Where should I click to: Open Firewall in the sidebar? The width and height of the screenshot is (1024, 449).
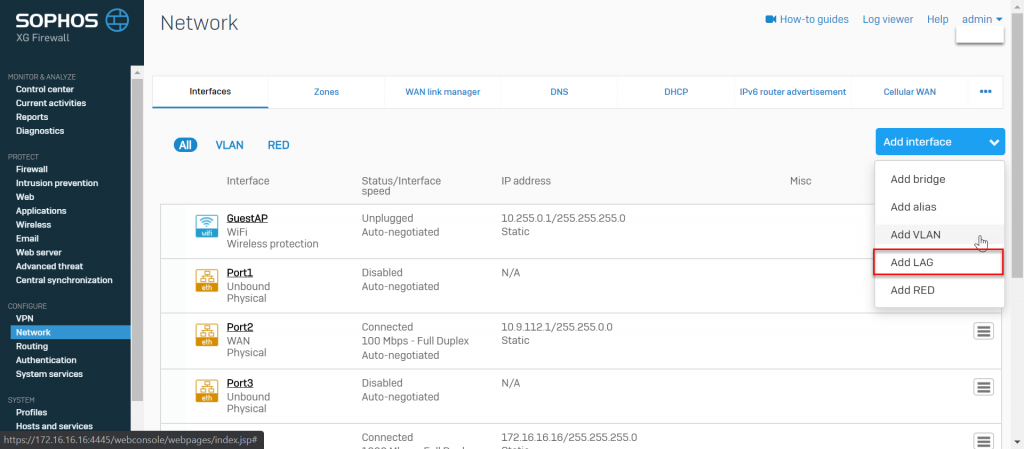click(x=32, y=169)
